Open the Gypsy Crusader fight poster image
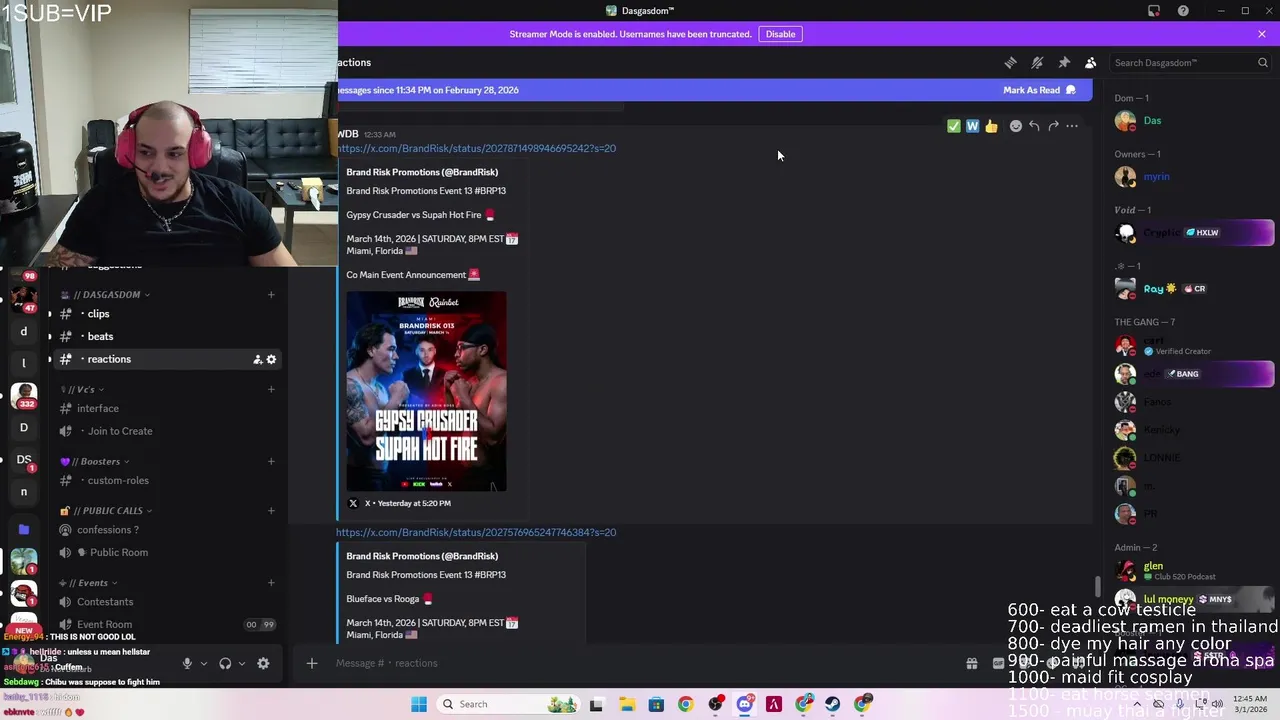Screen dimensions: 1280x720 point(427,391)
